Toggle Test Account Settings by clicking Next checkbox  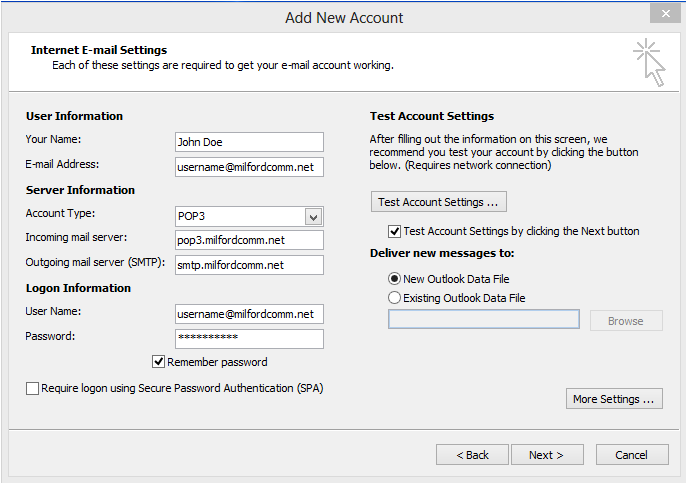(x=394, y=231)
